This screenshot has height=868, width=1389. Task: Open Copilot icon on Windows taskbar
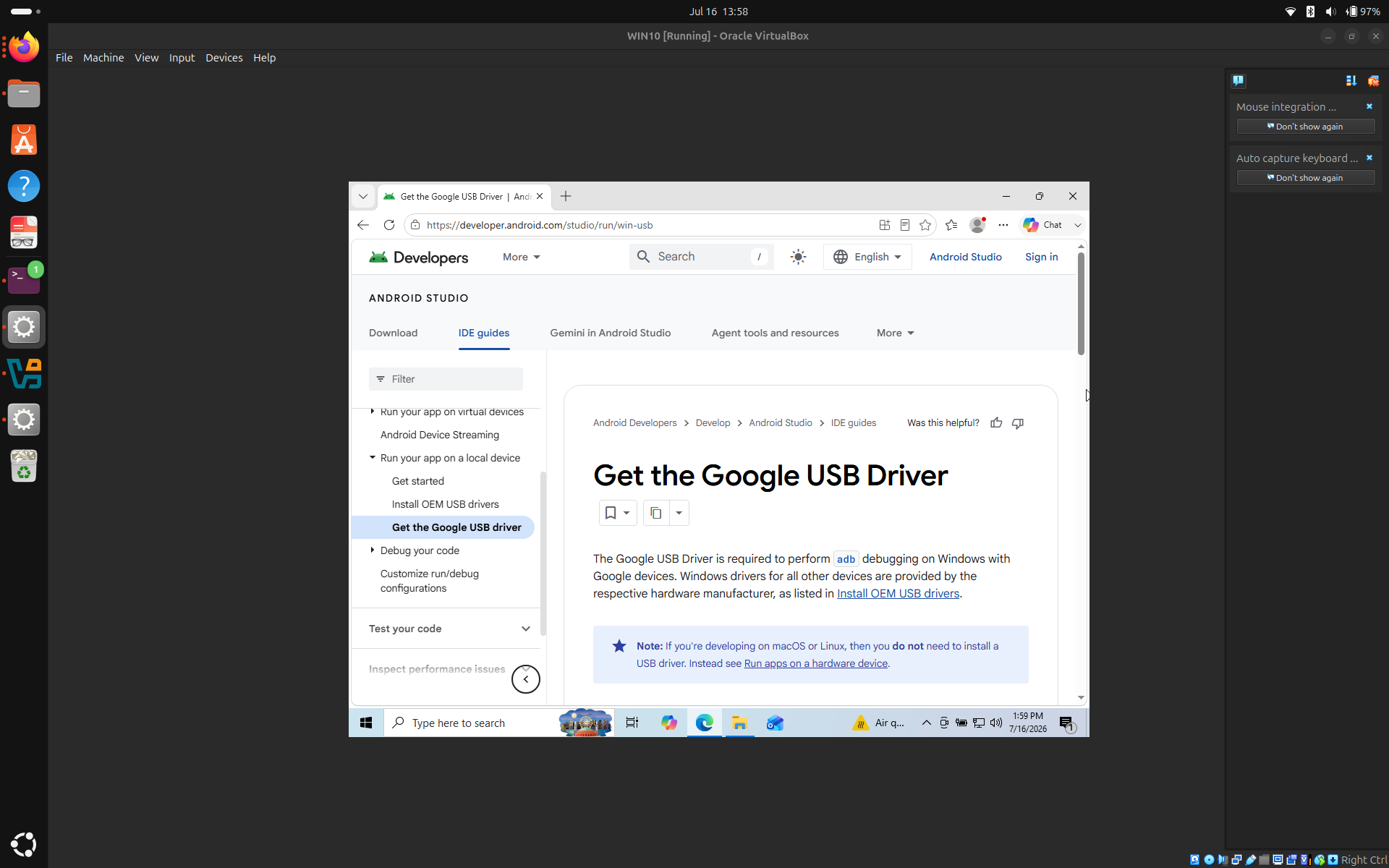tap(669, 723)
